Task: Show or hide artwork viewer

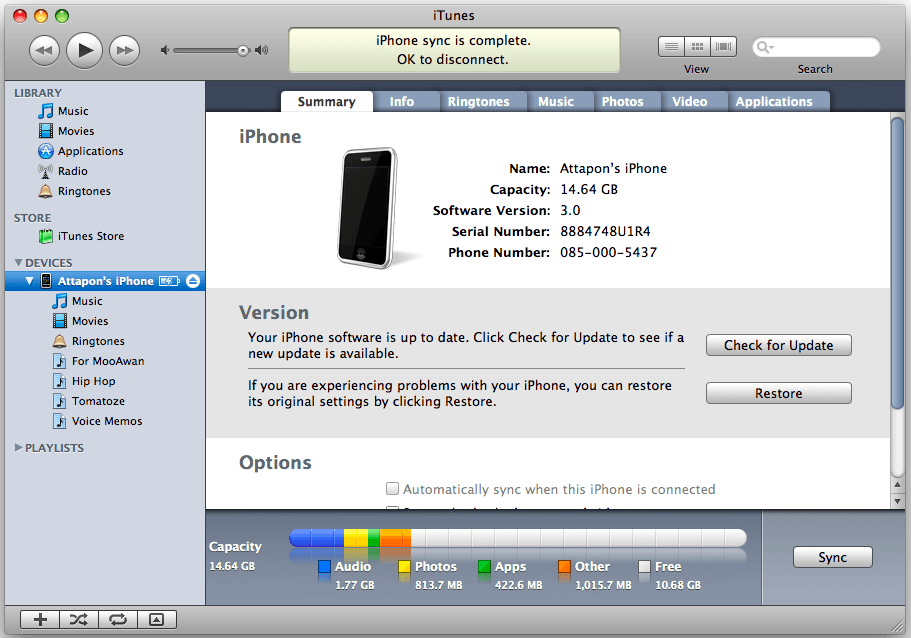Action: [157, 619]
